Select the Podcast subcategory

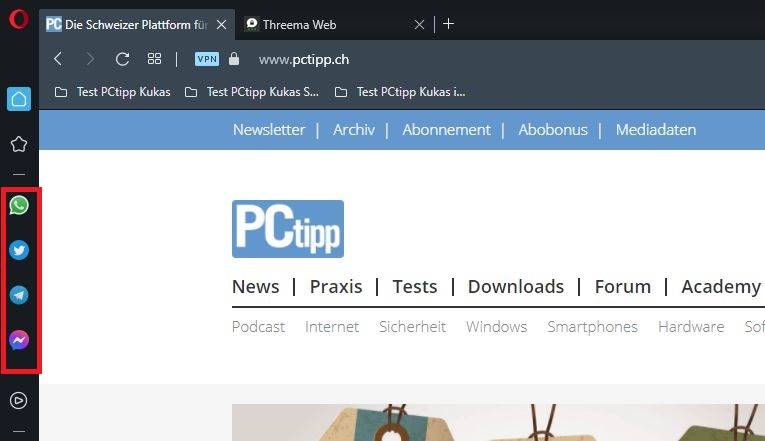point(258,326)
